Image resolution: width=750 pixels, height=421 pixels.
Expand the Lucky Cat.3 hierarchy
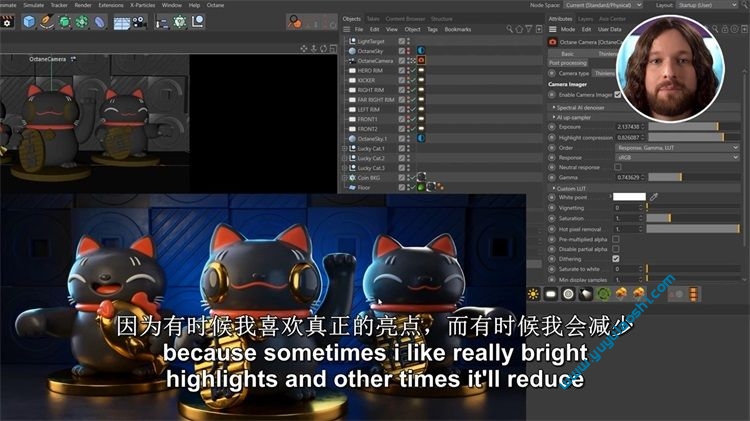(344, 168)
